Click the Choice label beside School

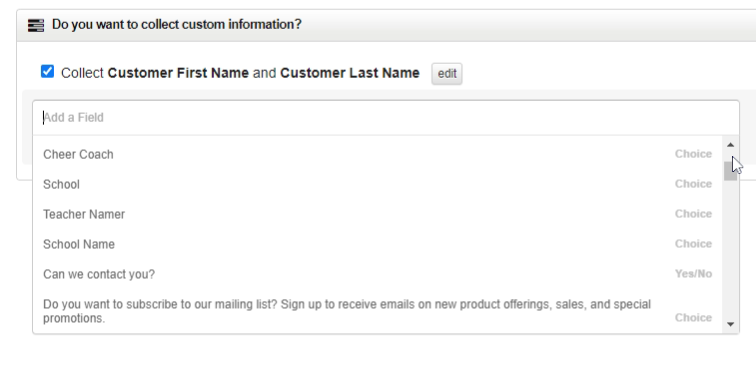click(693, 184)
